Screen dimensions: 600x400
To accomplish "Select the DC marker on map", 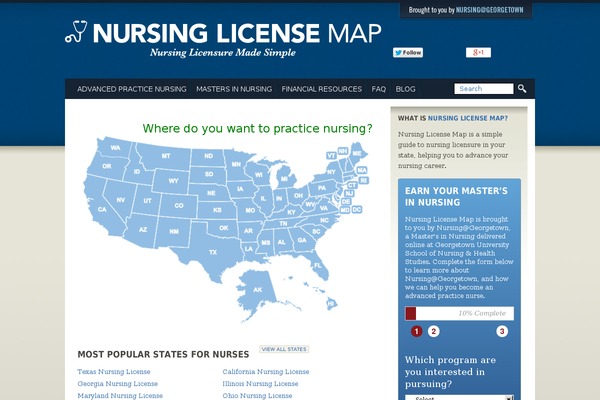I will [x=357, y=209].
